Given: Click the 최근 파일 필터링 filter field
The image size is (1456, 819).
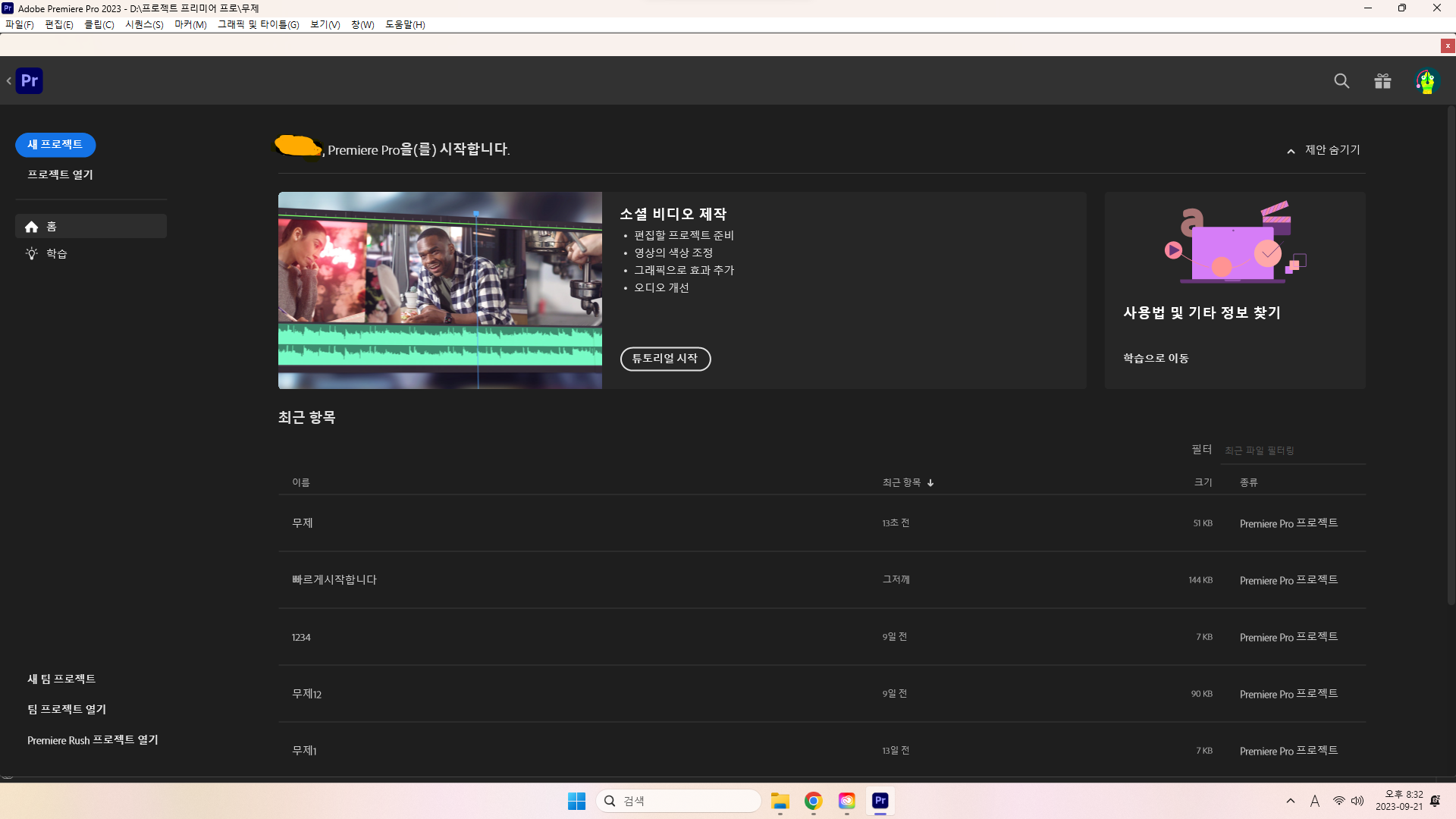Looking at the screenshot, I should click(1293, 451).
